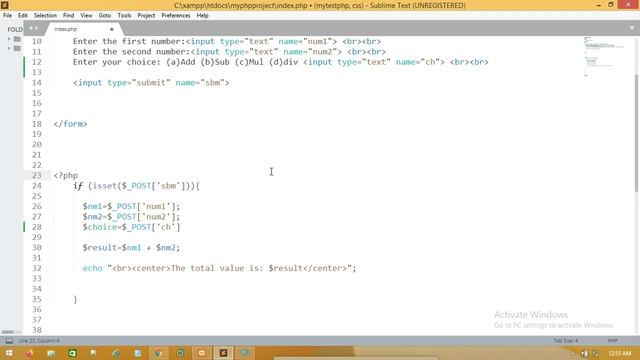Click the "$choice=$_POST['ch']" line

tap(131, 227)
